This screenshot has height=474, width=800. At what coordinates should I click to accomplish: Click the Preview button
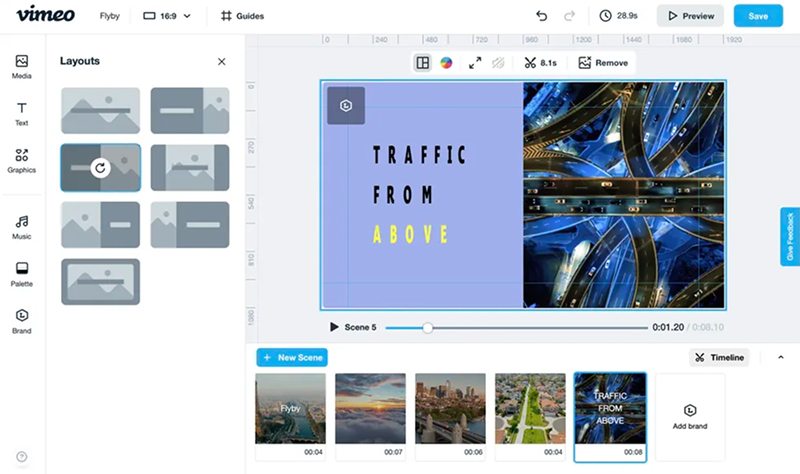pos(690,16)
